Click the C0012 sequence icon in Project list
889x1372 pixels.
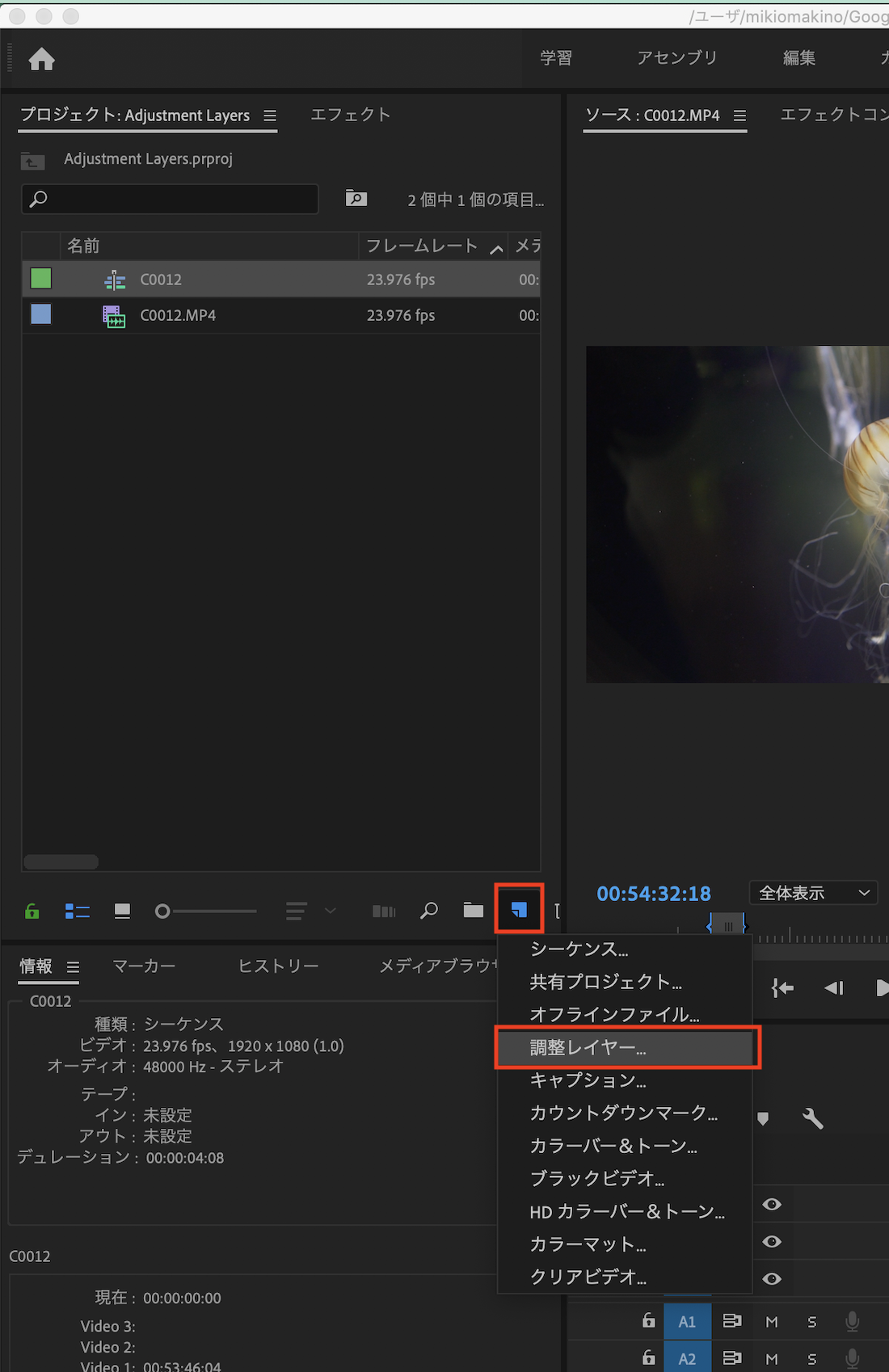115,280
